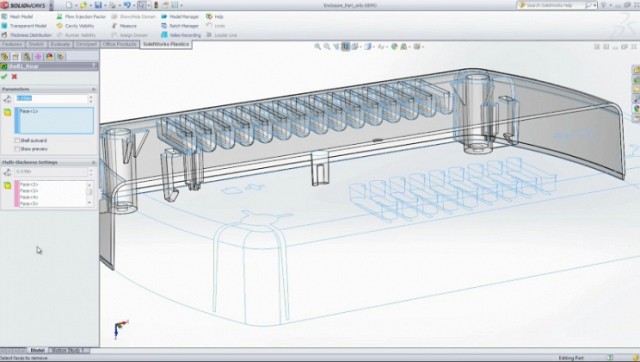This screenshot has width=640, height=362.
Task: Switch to the Office Products tab
Action: tap(119, 44)
